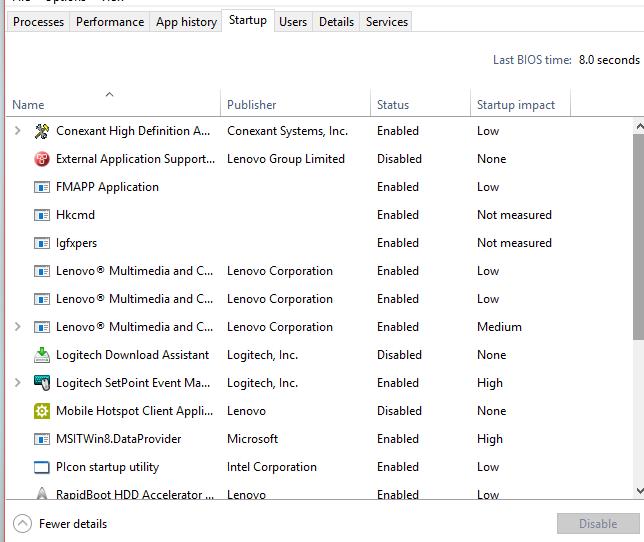
Task: Click the Conexant High Definition Audio icon
Action: point(42,131)
